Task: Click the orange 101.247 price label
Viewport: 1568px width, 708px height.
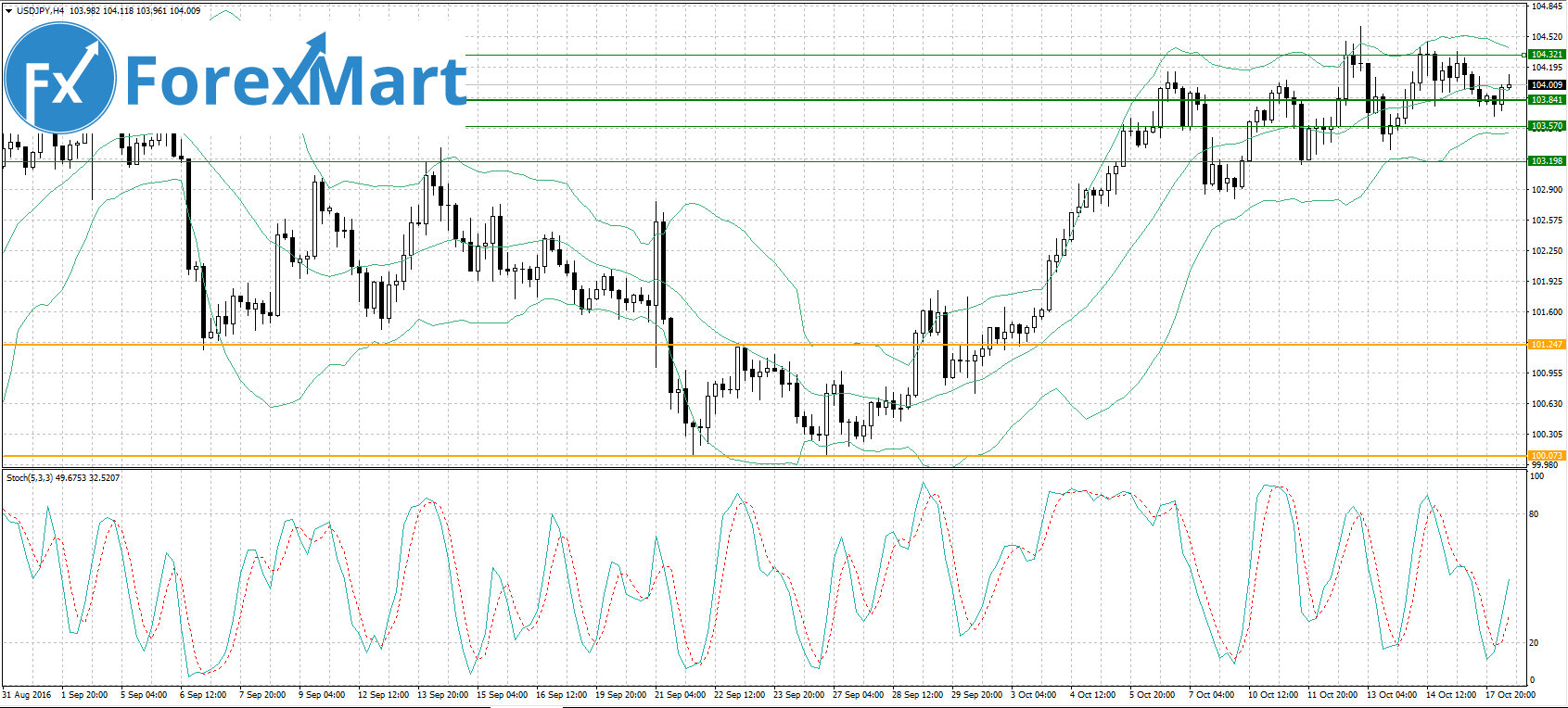Action: (1547, 345)
